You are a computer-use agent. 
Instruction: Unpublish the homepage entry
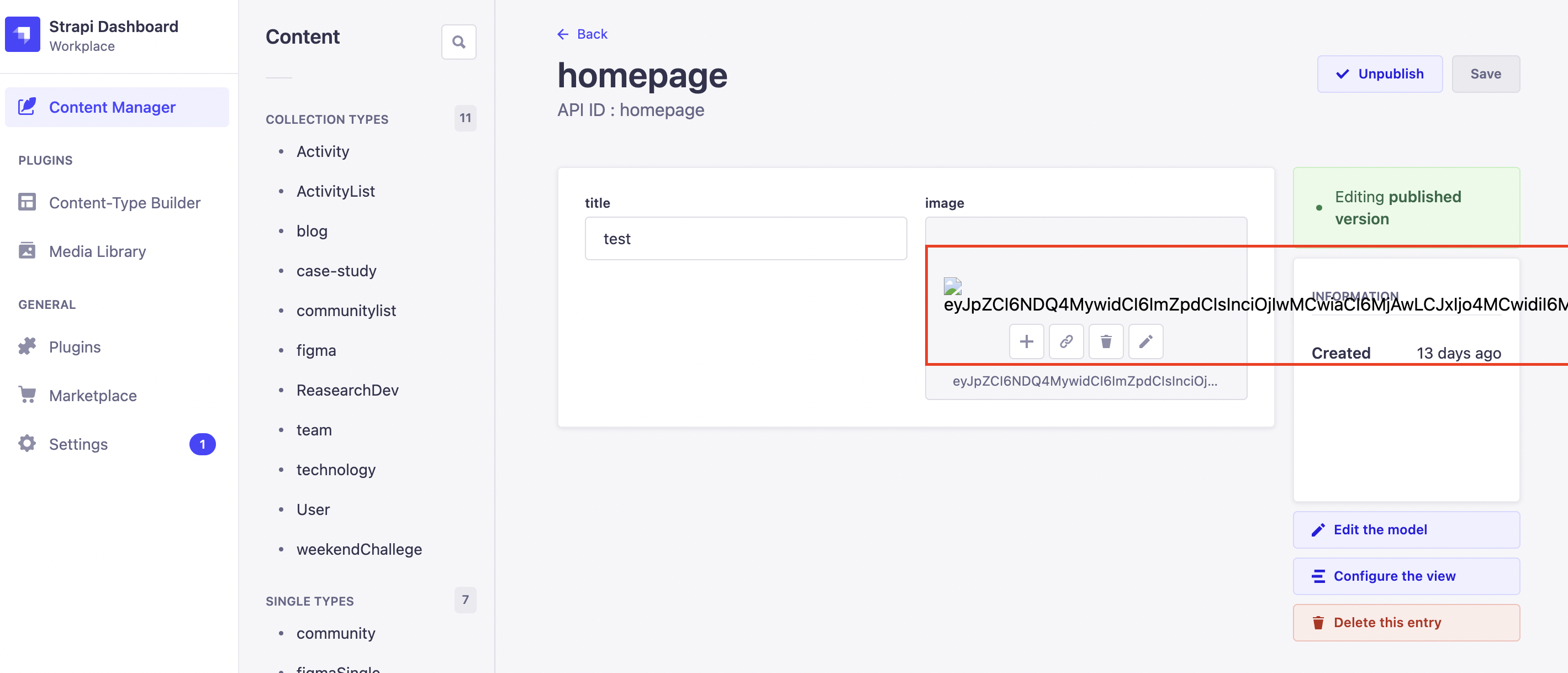[x=1380, y=73]
